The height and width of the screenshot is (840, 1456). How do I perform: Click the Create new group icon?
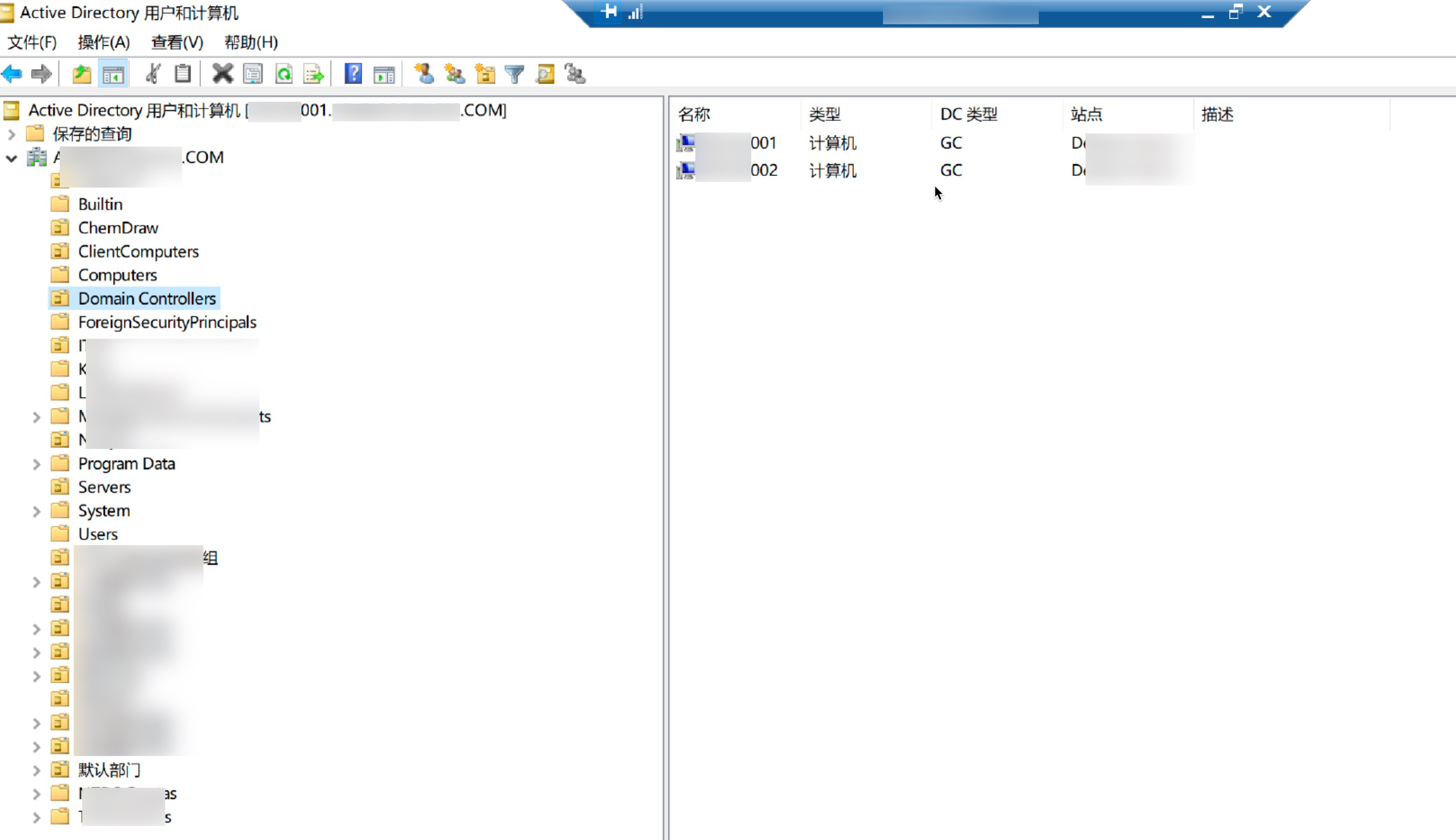(x=455, y=74)
